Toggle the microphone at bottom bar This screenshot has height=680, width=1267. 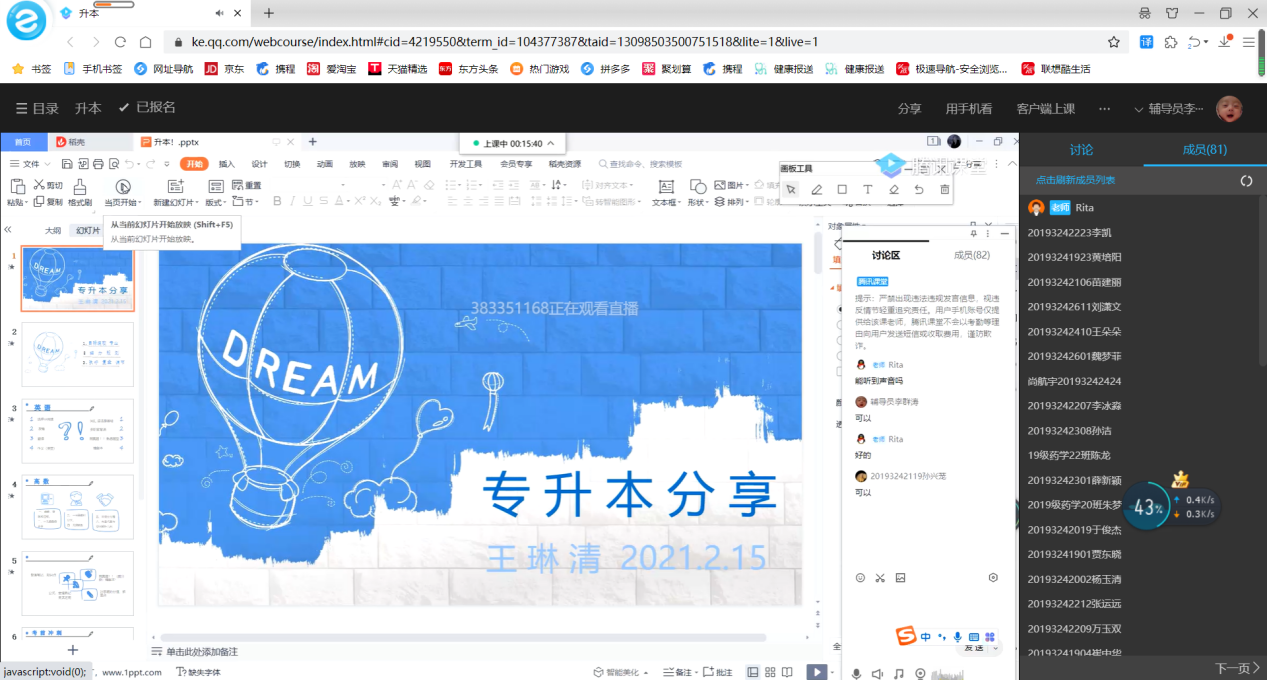point(856,674)
